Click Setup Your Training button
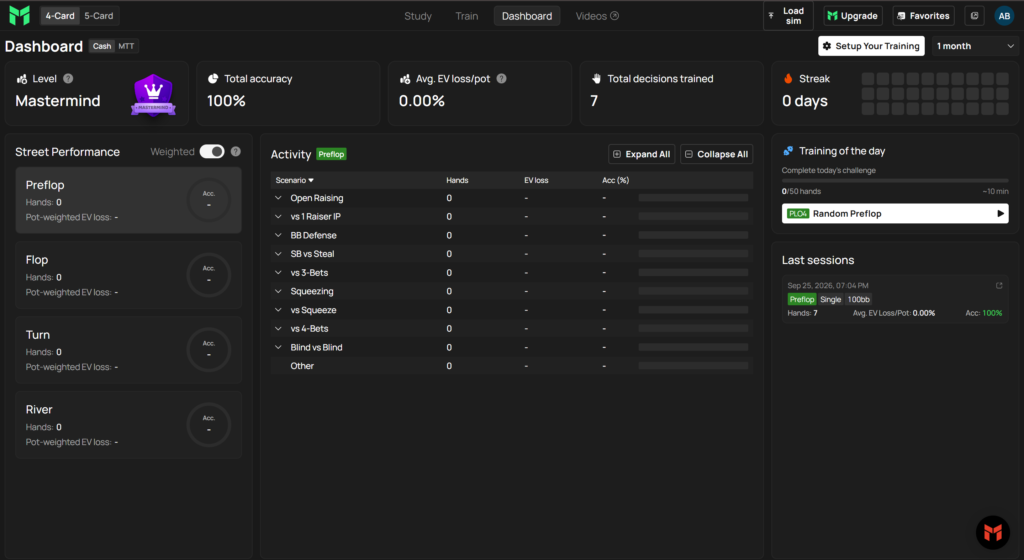The height and width of the screenshot is (560, 1024). [x=871, y=46]
